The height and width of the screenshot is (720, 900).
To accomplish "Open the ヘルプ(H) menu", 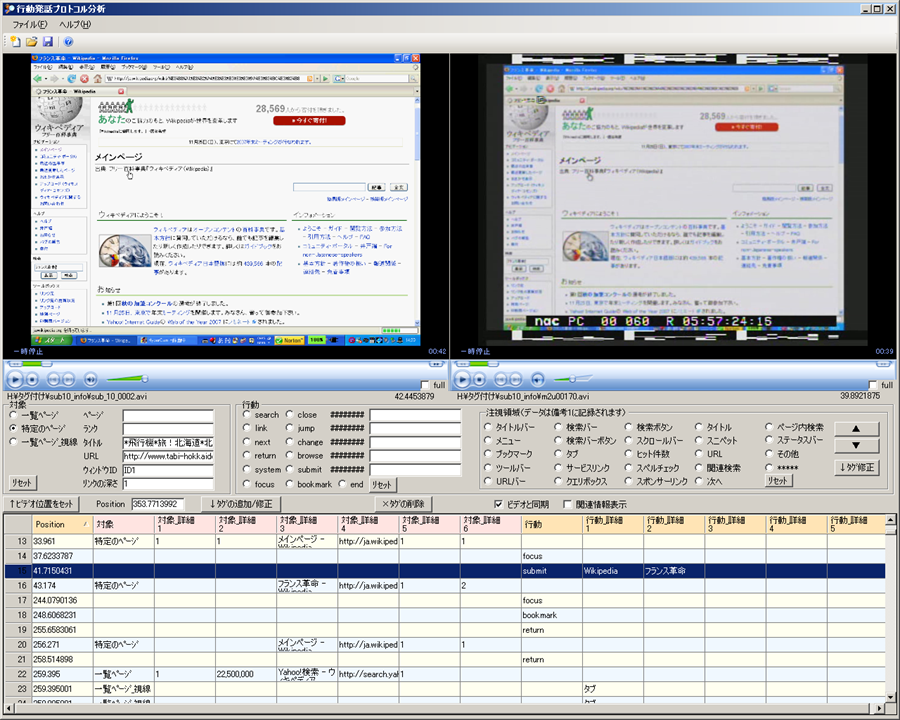I will [x=74, y=24].
